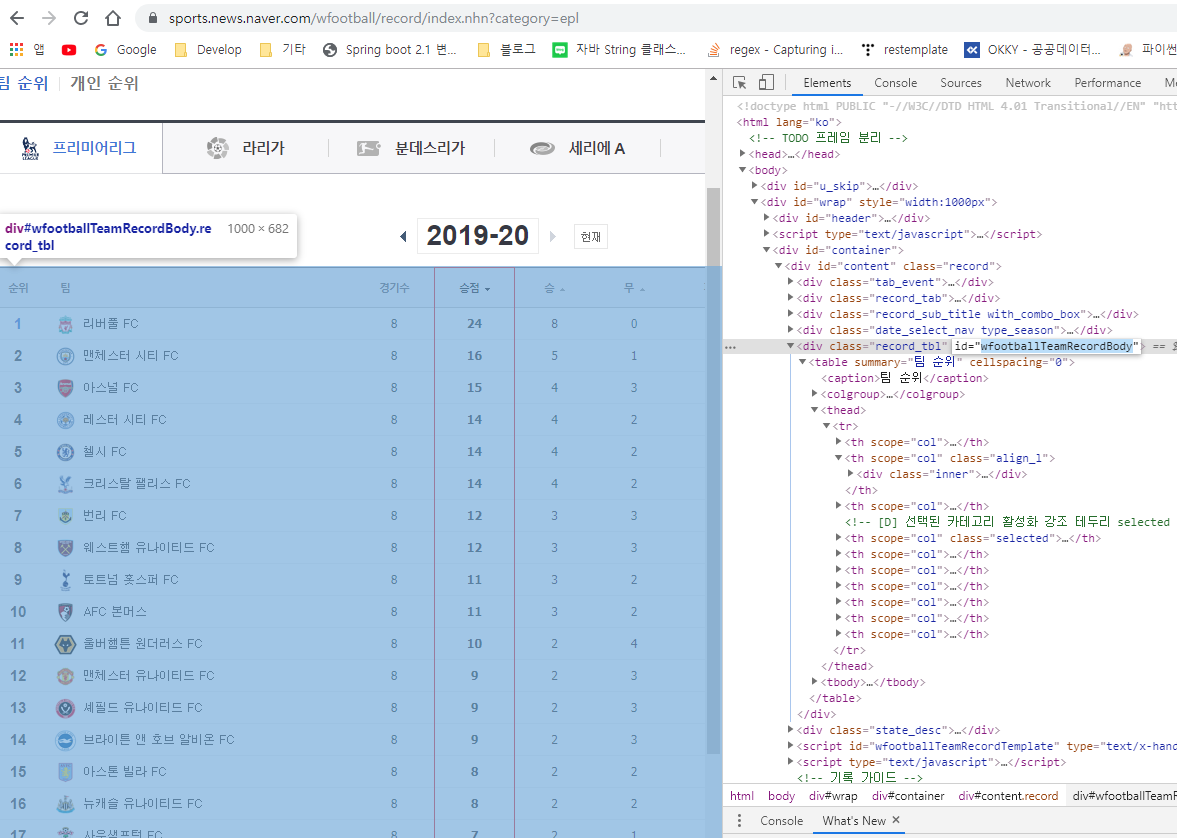Click the 브라이튼 앤 호브 알비온 FC logo

65,740
